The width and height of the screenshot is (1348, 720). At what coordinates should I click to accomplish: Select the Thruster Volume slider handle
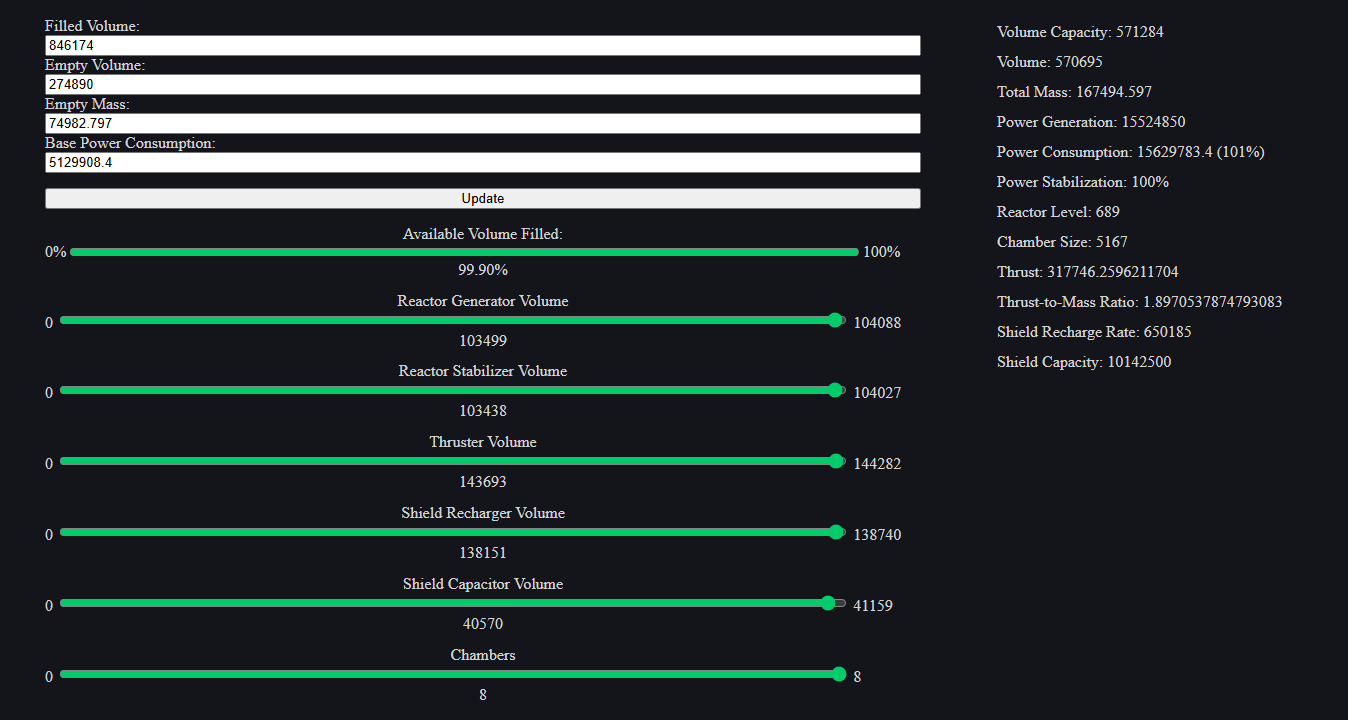pyautogui.click(x=836, y=461)
